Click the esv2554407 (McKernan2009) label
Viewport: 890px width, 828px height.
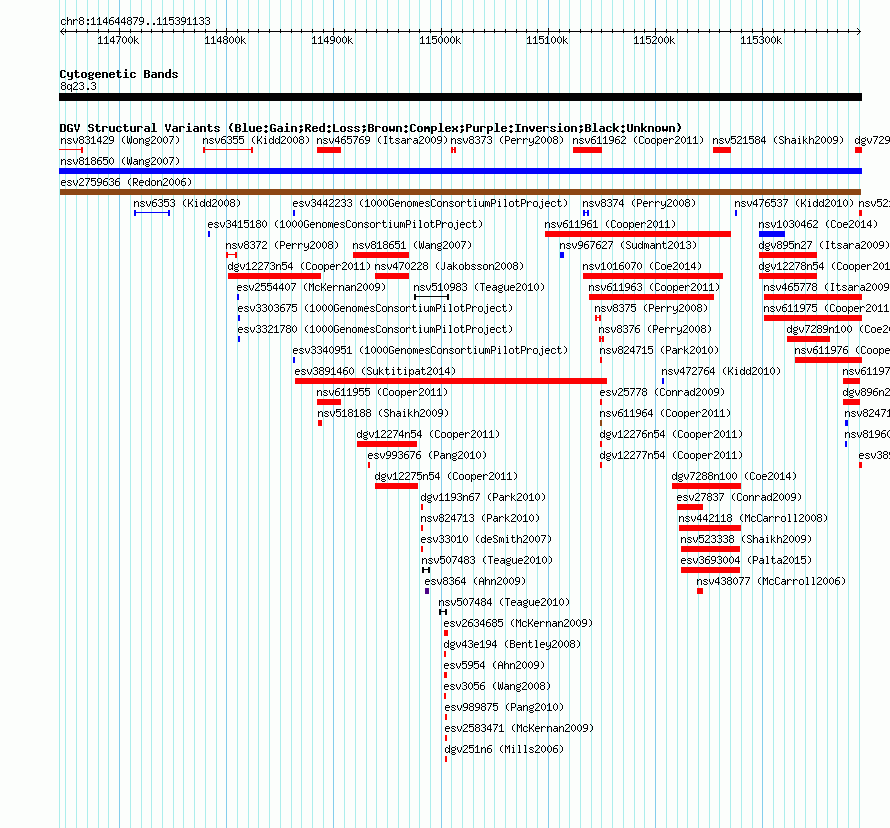tap(311, 287)
